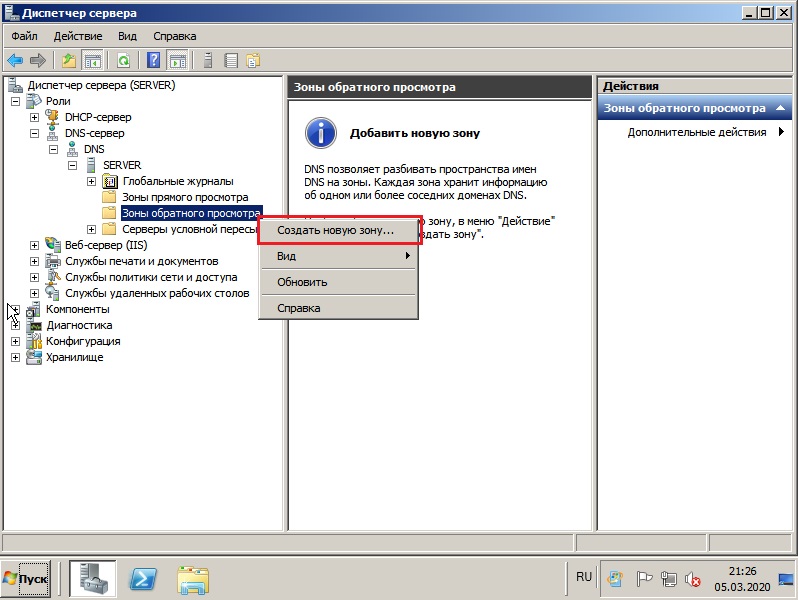Screen dimensions: 798x600
Task: Expand Веб-сервер (IIS) role node
Action: [x=34, y=245]
